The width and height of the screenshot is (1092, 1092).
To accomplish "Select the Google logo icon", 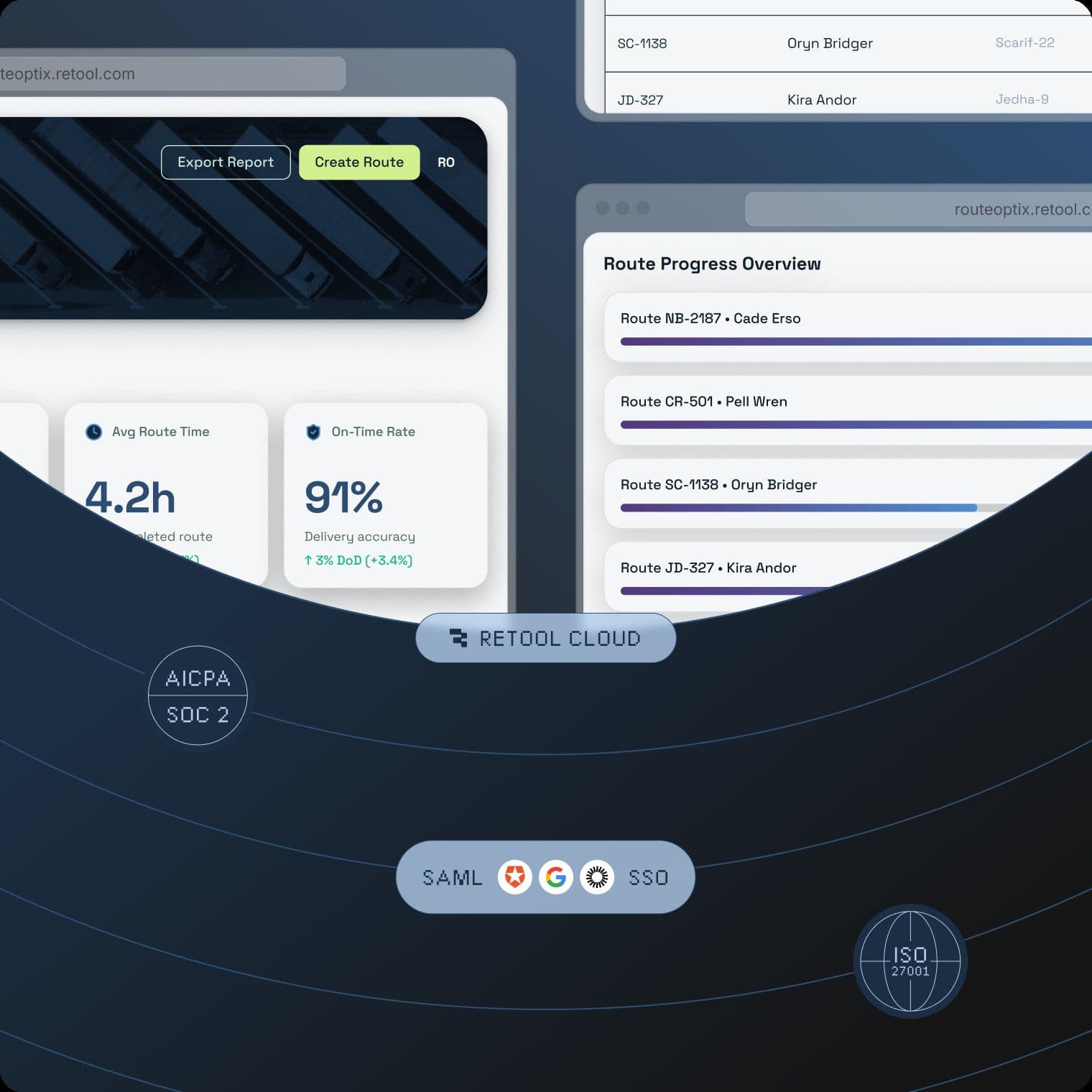I will (556, 877).
